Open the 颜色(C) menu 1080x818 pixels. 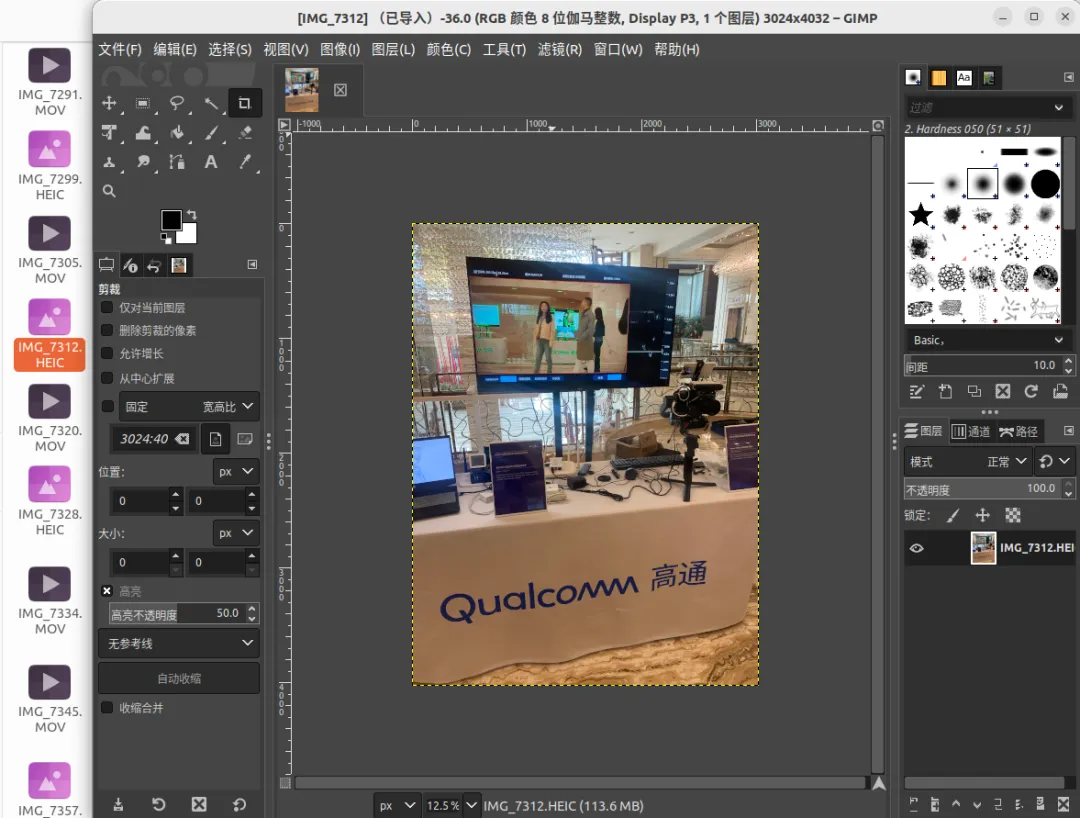coord(448,50)
